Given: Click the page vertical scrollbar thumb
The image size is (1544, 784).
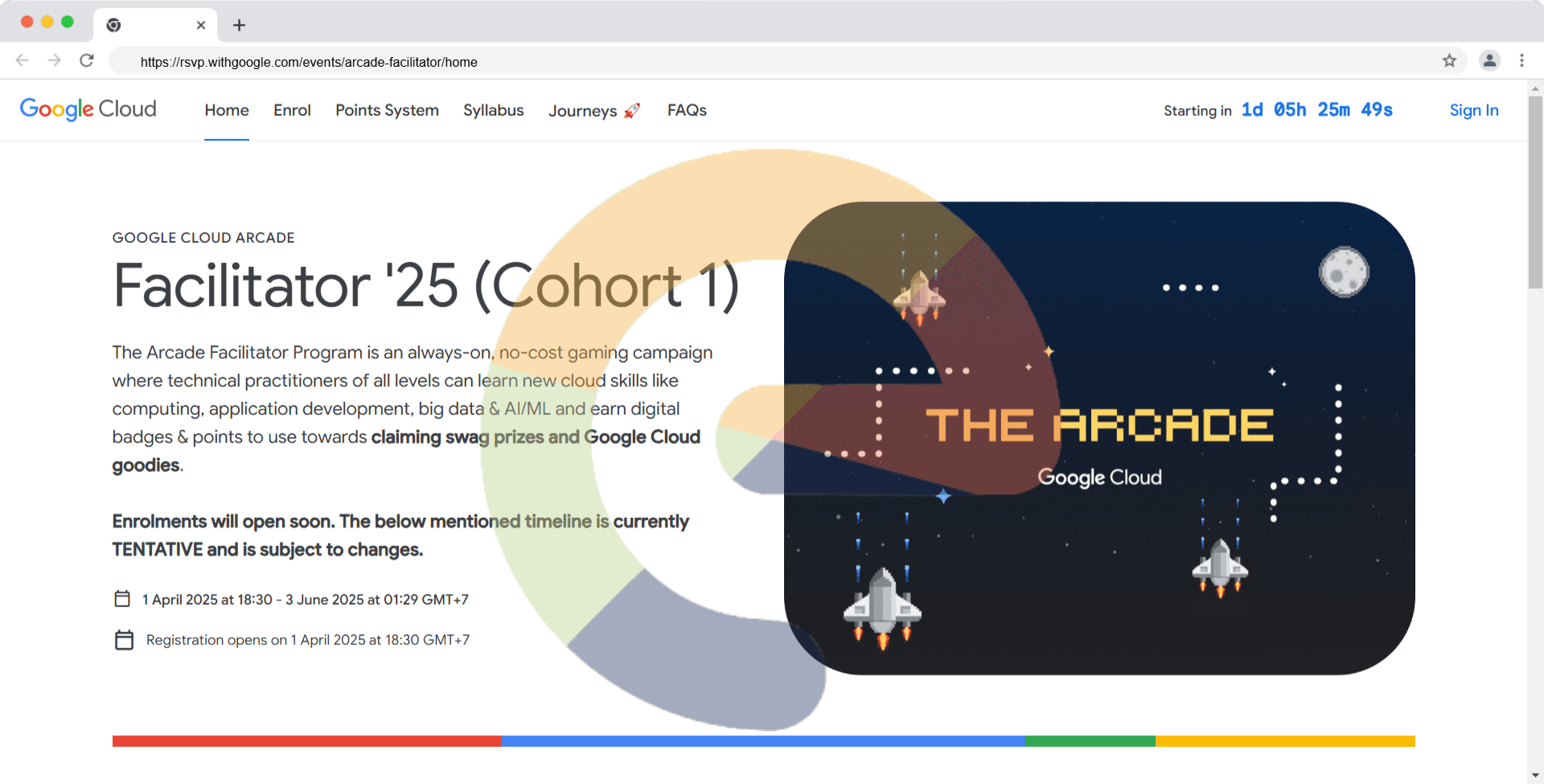Looking at the screenshot, I should click(x=1535, y=191).
